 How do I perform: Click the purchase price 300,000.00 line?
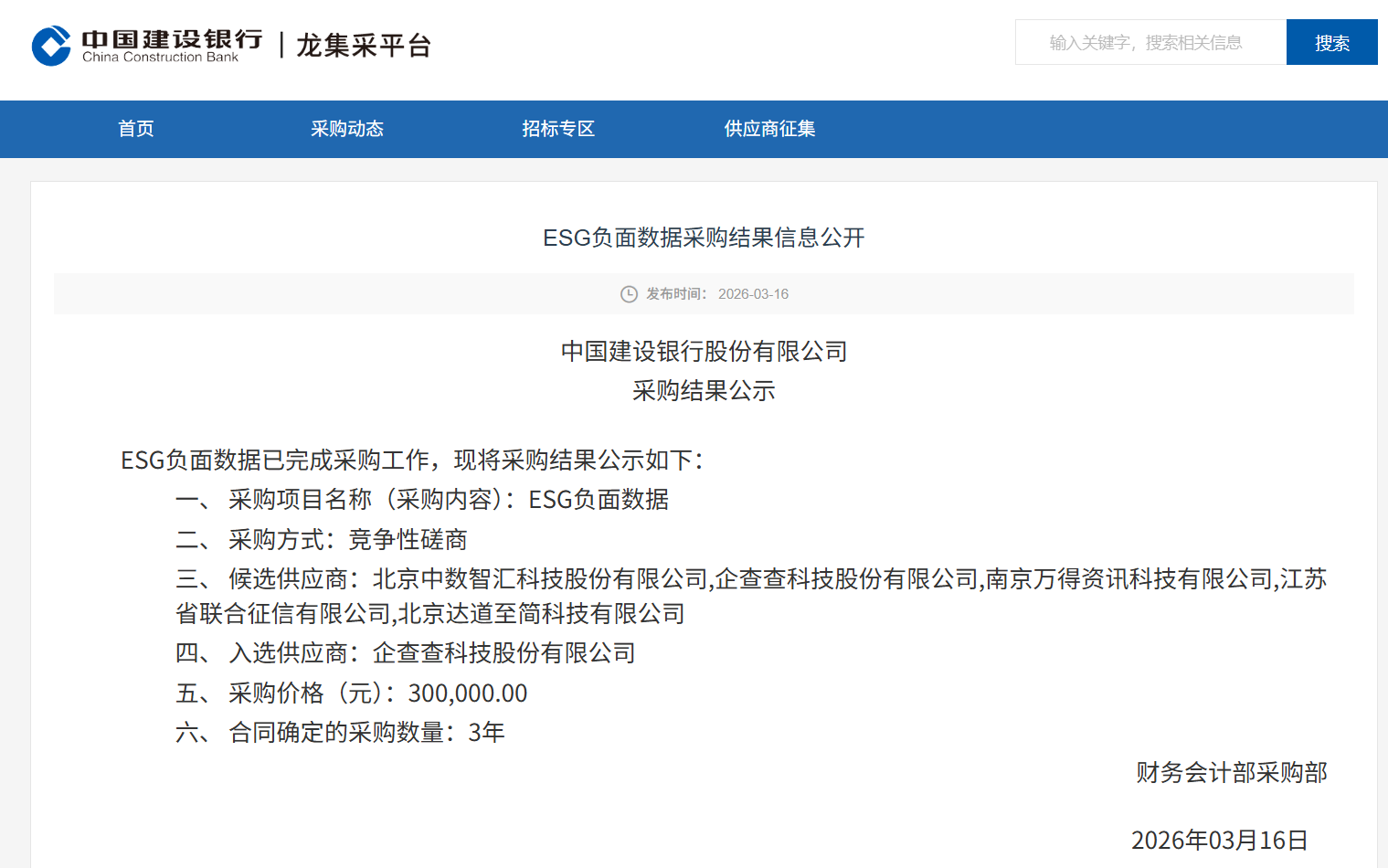tap(377, 693)
